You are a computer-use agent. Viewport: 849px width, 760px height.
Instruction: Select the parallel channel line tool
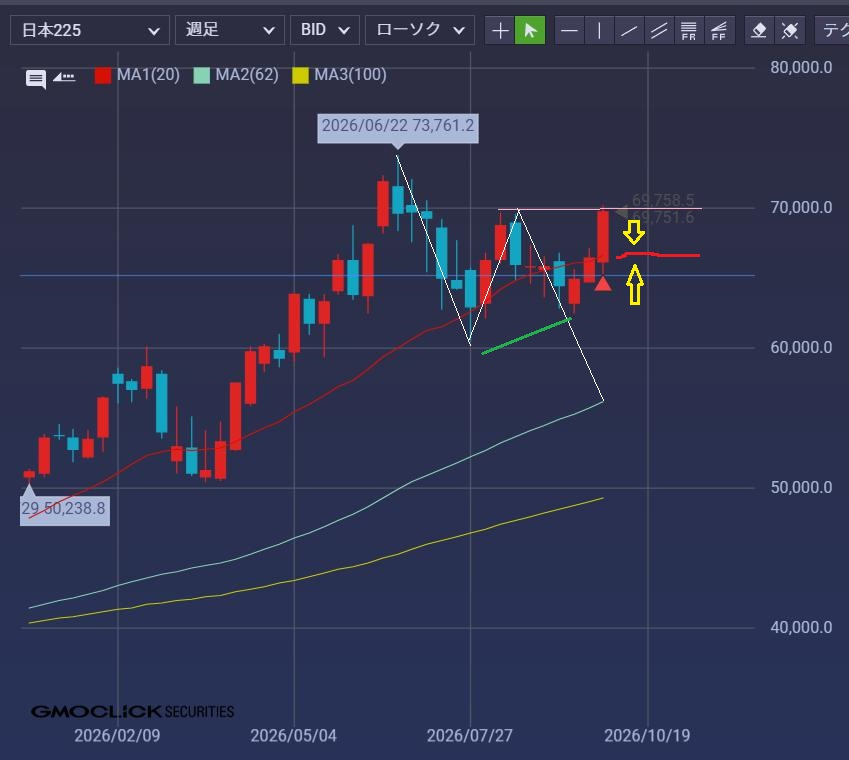coord(658,30)
